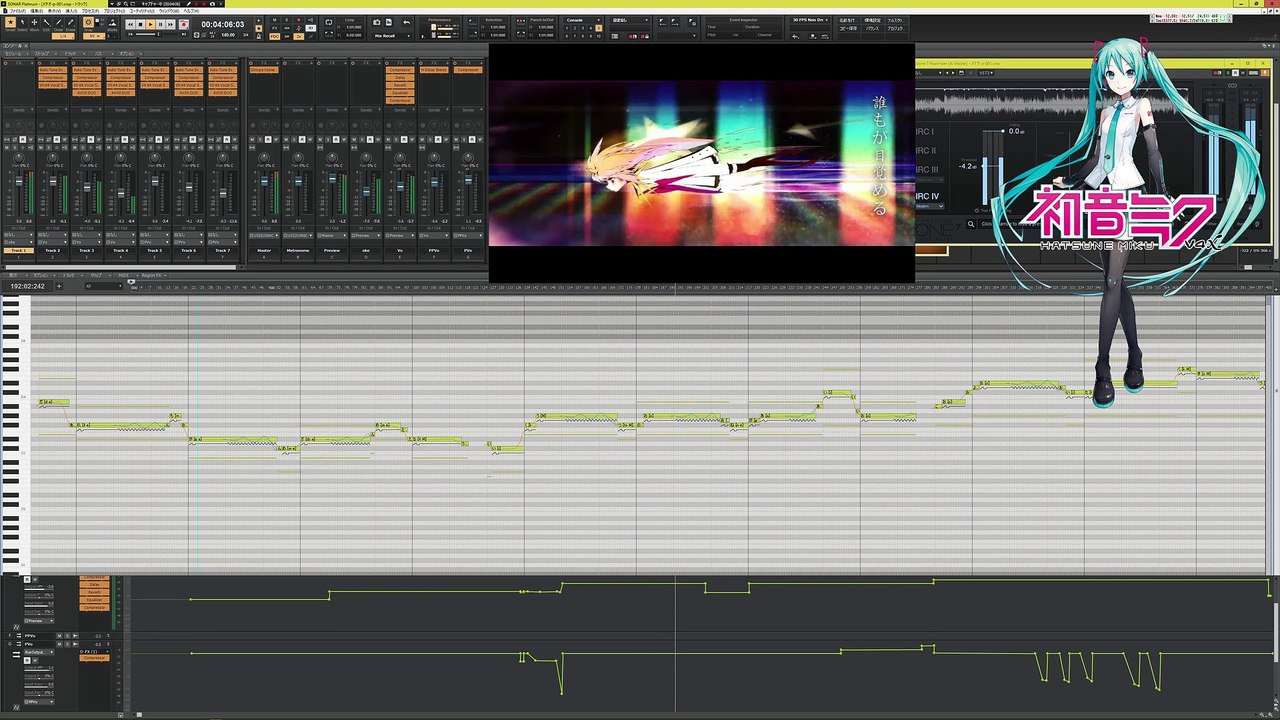Click the piano roll position 192:02:242
1280x720 pixels.
(x=29, y=286)
